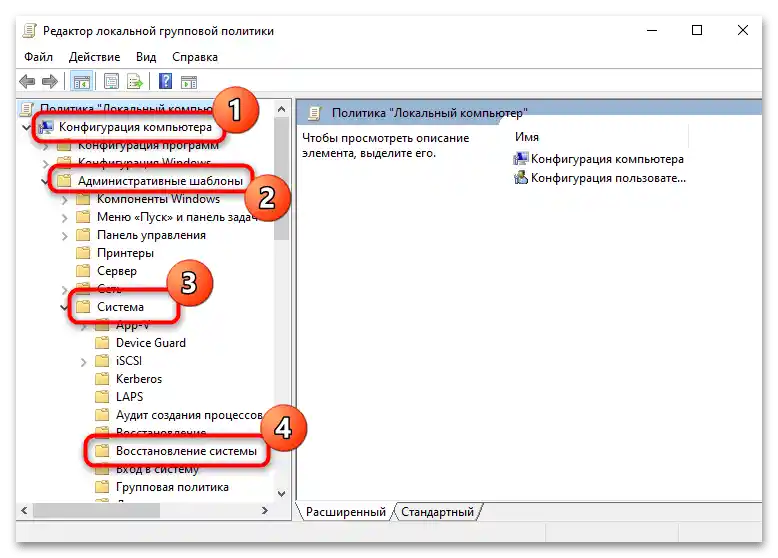Collapse the Административные шаблоны node

45,182
